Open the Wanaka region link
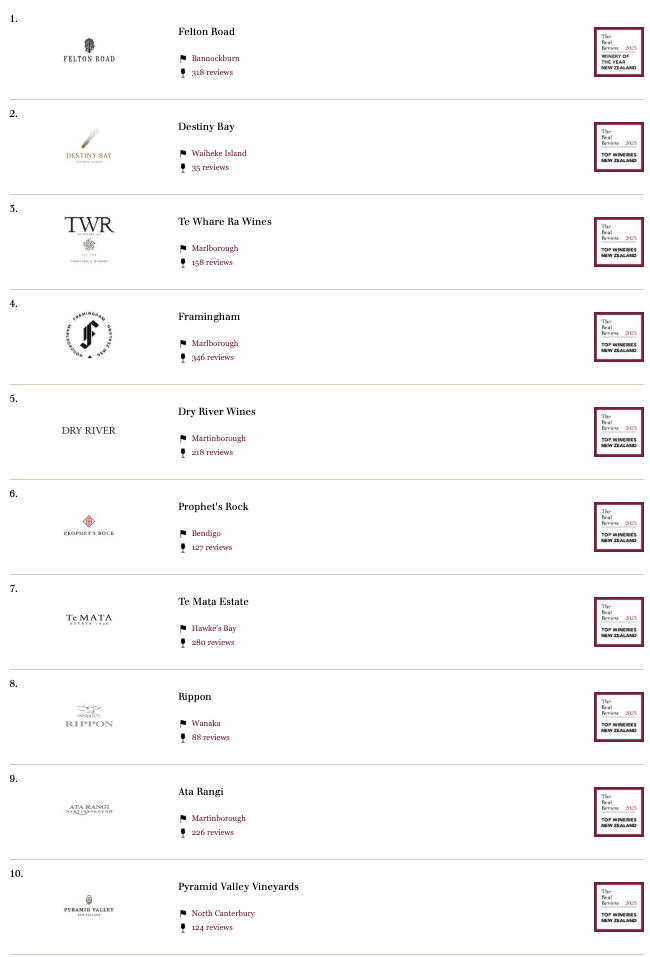 click(x=206, y=723)
